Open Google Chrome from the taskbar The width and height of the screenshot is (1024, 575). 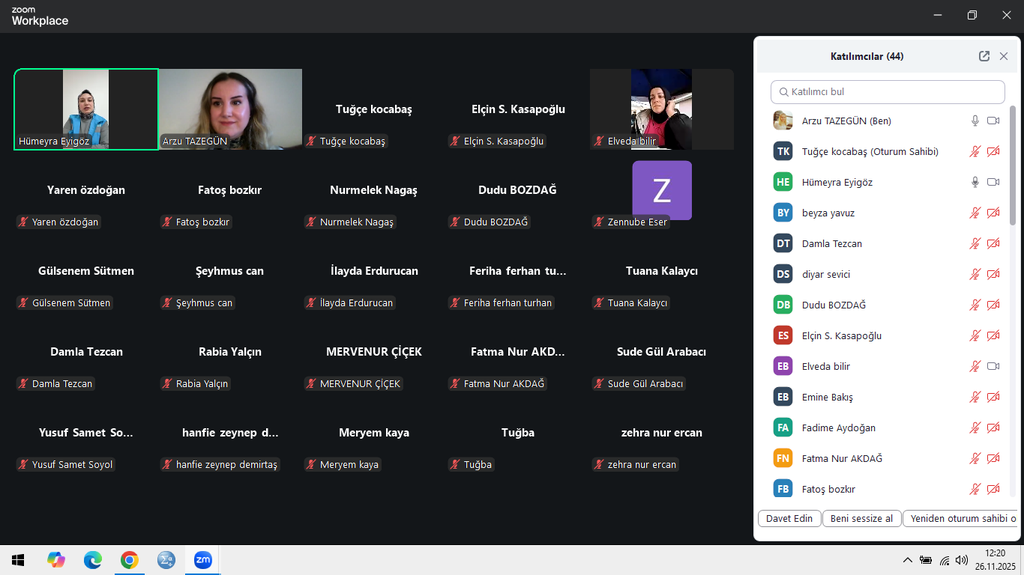point(129,560)
